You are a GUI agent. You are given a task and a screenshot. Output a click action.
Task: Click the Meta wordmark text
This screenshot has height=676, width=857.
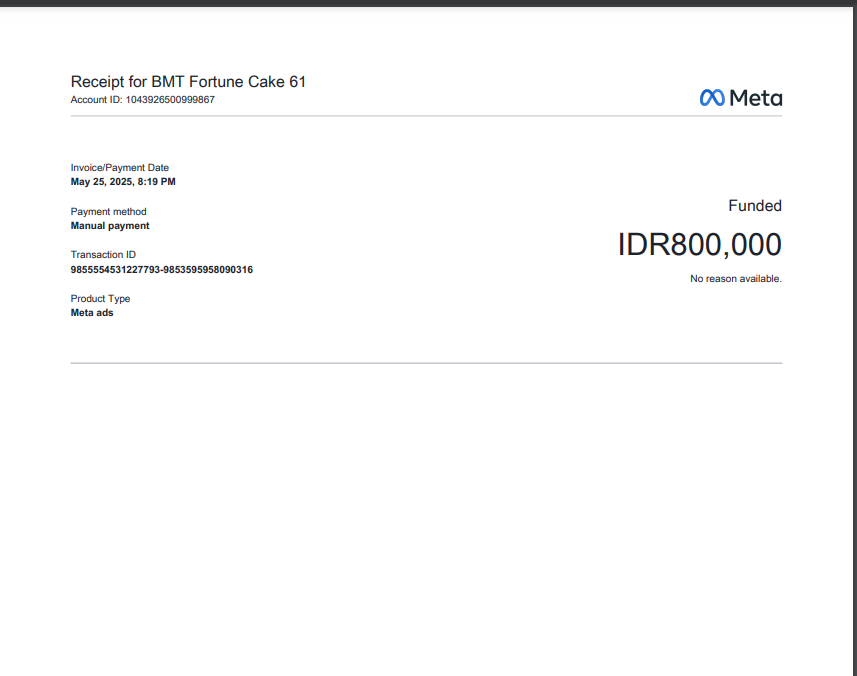pyautogui.click(x=756, y=98)
